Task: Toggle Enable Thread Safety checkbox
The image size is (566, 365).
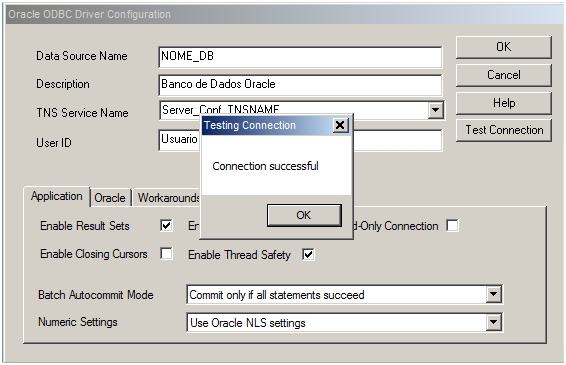Action: point(308,255)
